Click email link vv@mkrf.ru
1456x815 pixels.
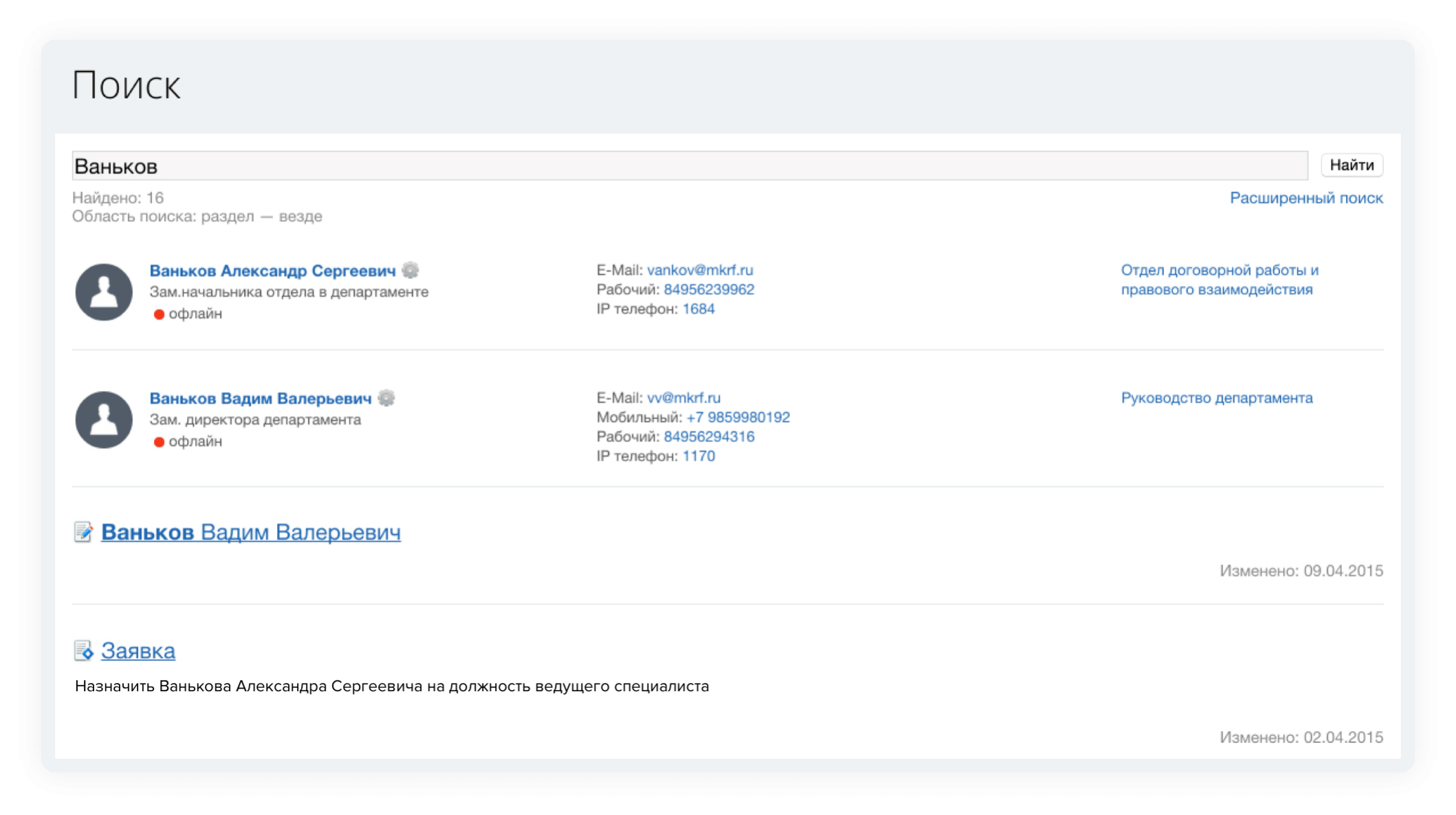683,398
